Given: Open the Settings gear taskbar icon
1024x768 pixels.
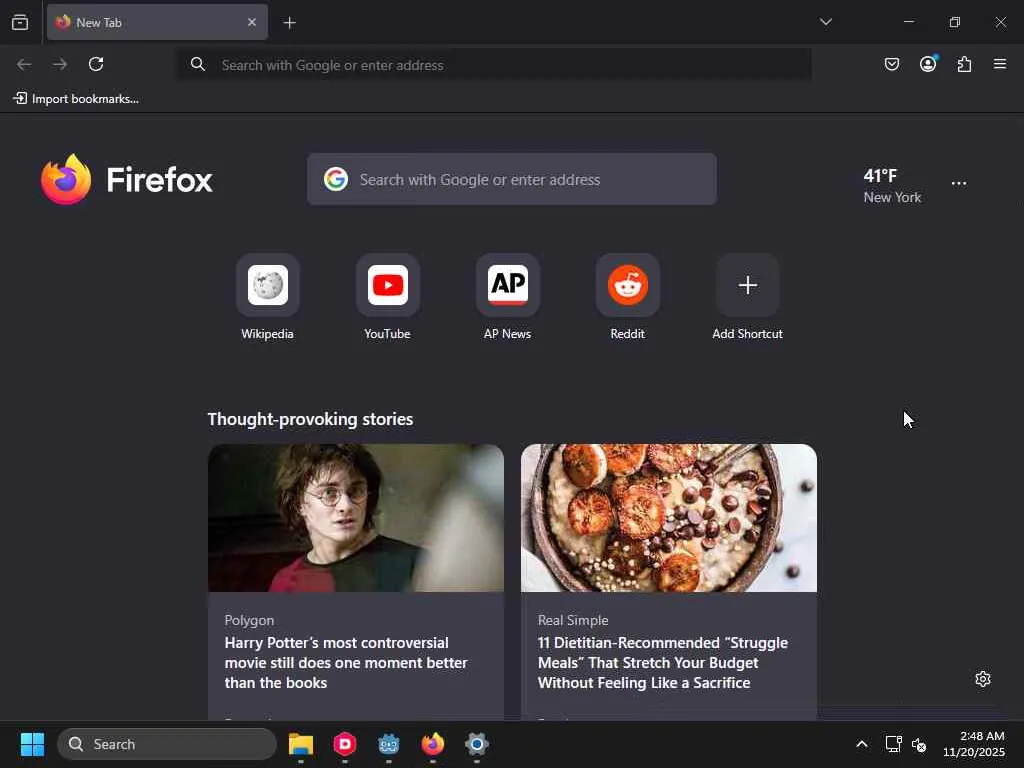Looking at the screenshot, I should coord(477,744).
